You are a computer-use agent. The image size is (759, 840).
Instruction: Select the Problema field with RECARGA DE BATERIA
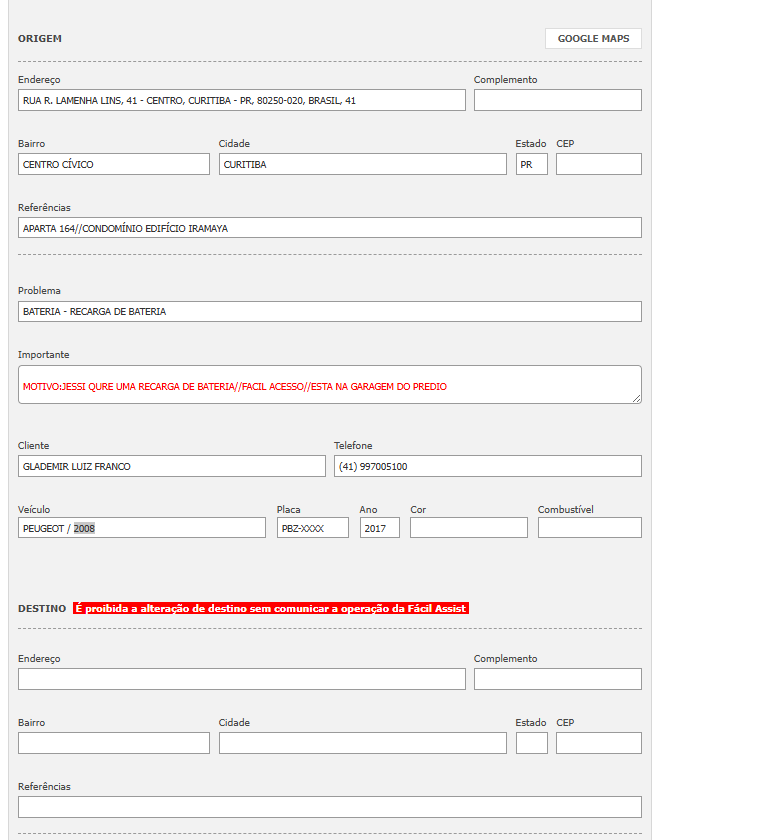[x=329, y=311]
